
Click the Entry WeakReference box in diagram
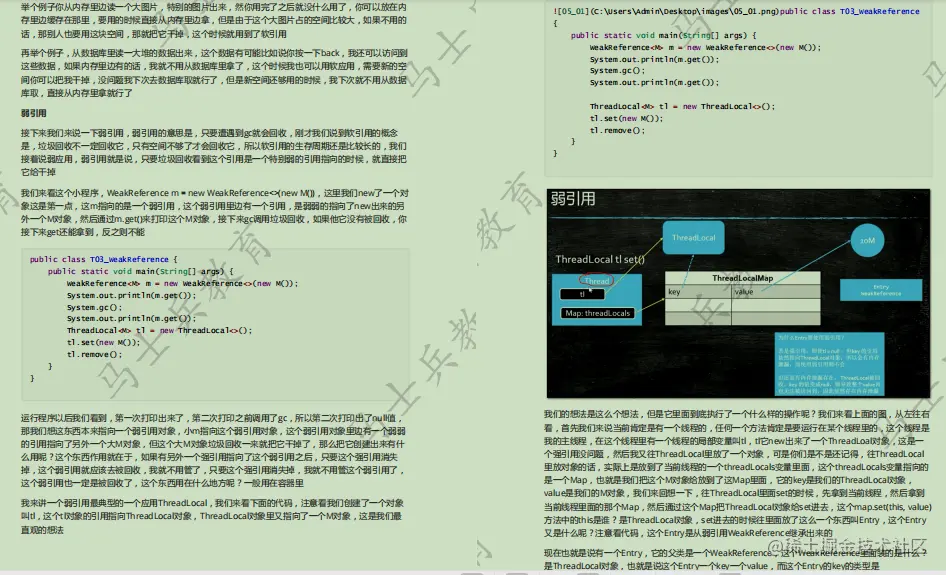click(x=881, y=290)
